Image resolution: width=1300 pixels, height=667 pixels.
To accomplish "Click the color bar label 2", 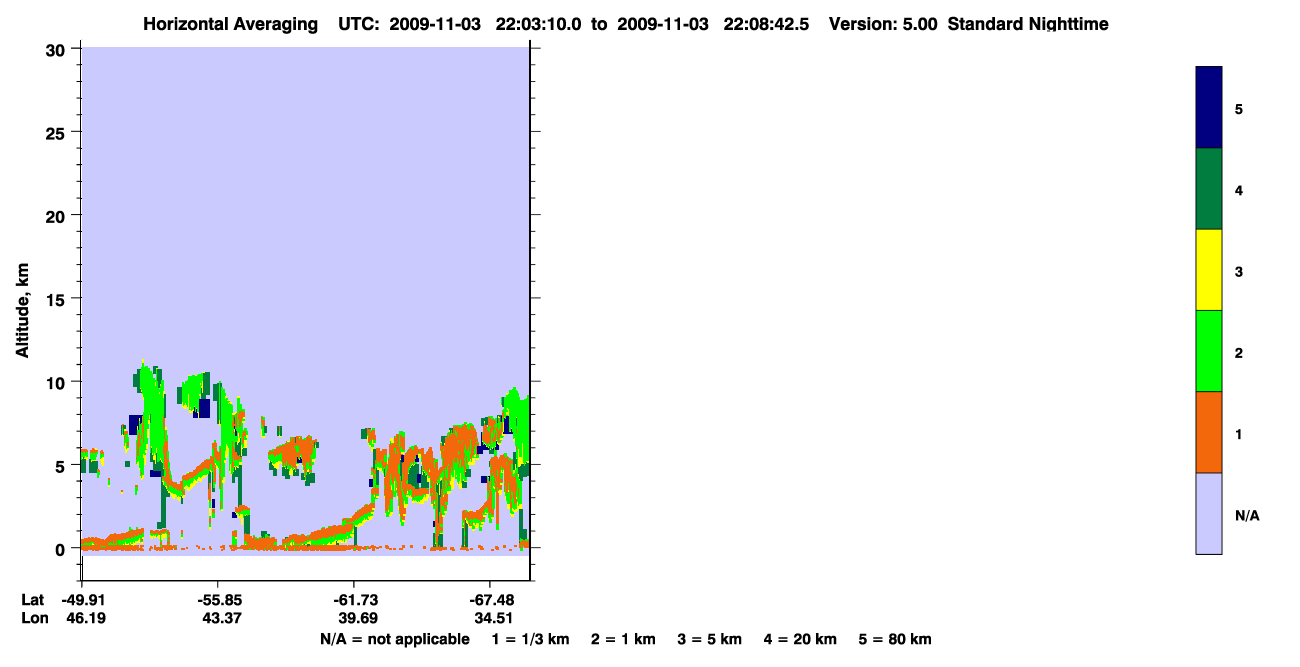I will click(x=1239, y=351).
